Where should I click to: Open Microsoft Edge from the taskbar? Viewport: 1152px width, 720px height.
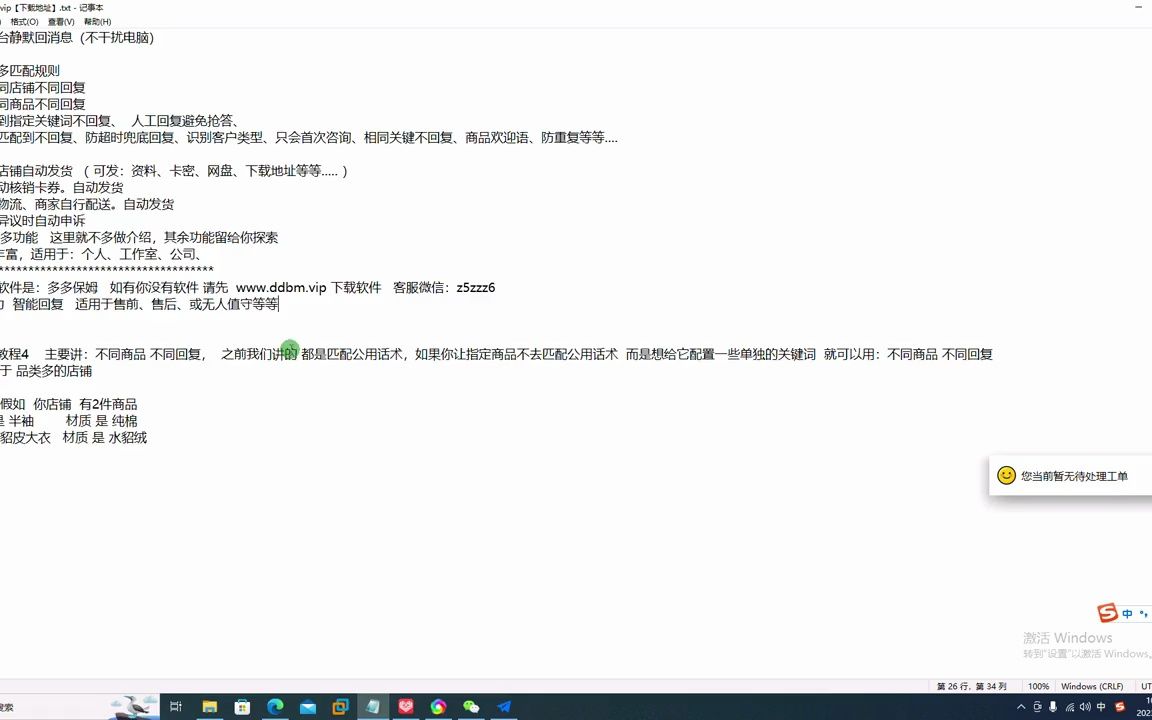click(274, 707)
